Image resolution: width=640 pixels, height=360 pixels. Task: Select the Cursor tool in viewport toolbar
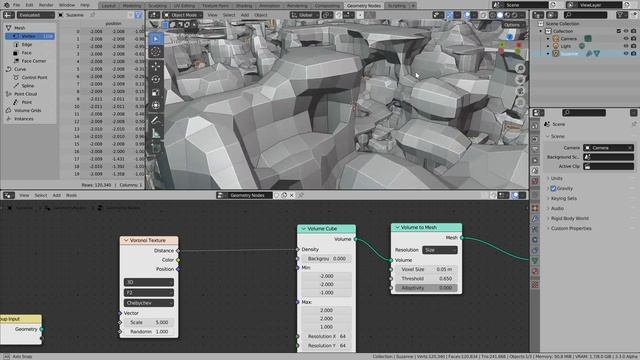click(x=156, y=52)
